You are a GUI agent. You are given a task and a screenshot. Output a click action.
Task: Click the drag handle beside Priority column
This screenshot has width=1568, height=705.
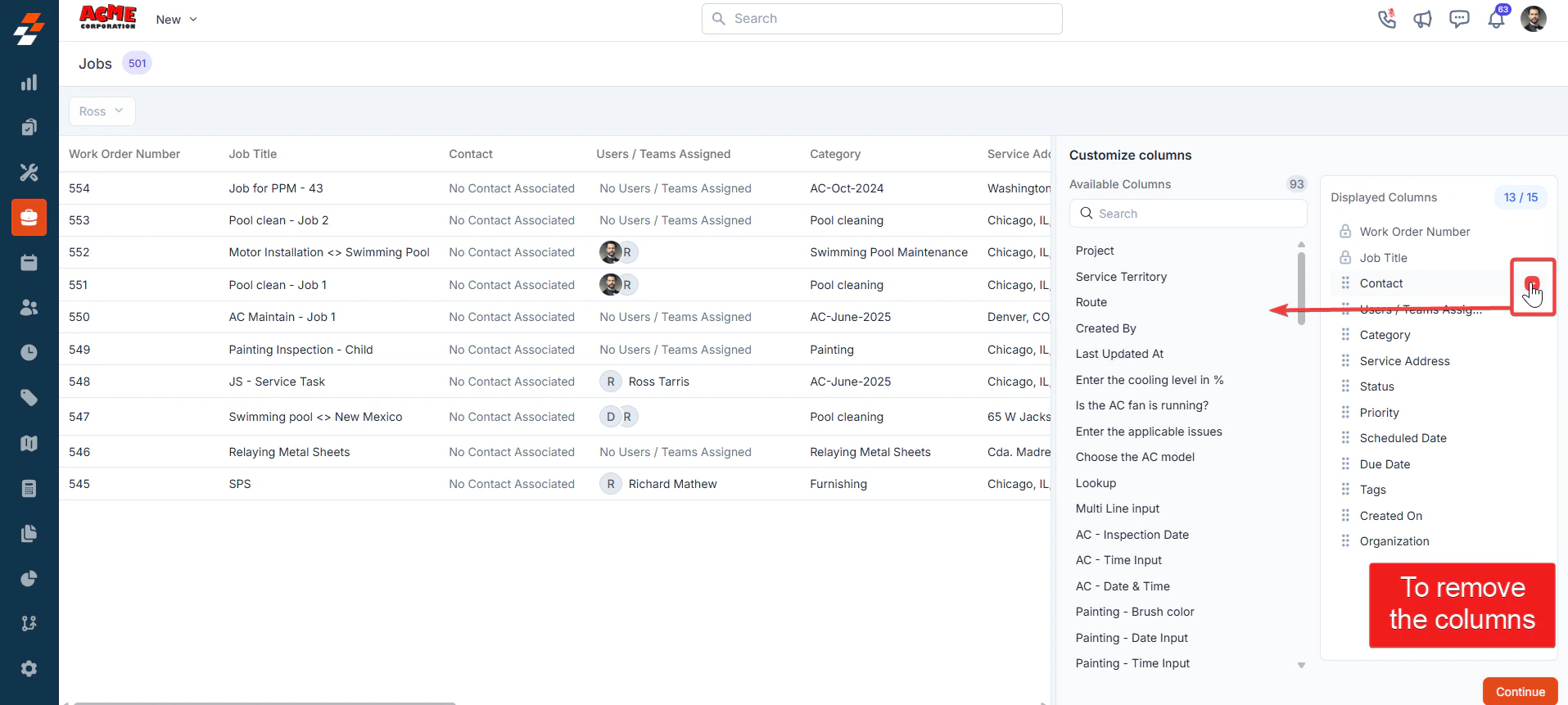tap(1345, 412)
